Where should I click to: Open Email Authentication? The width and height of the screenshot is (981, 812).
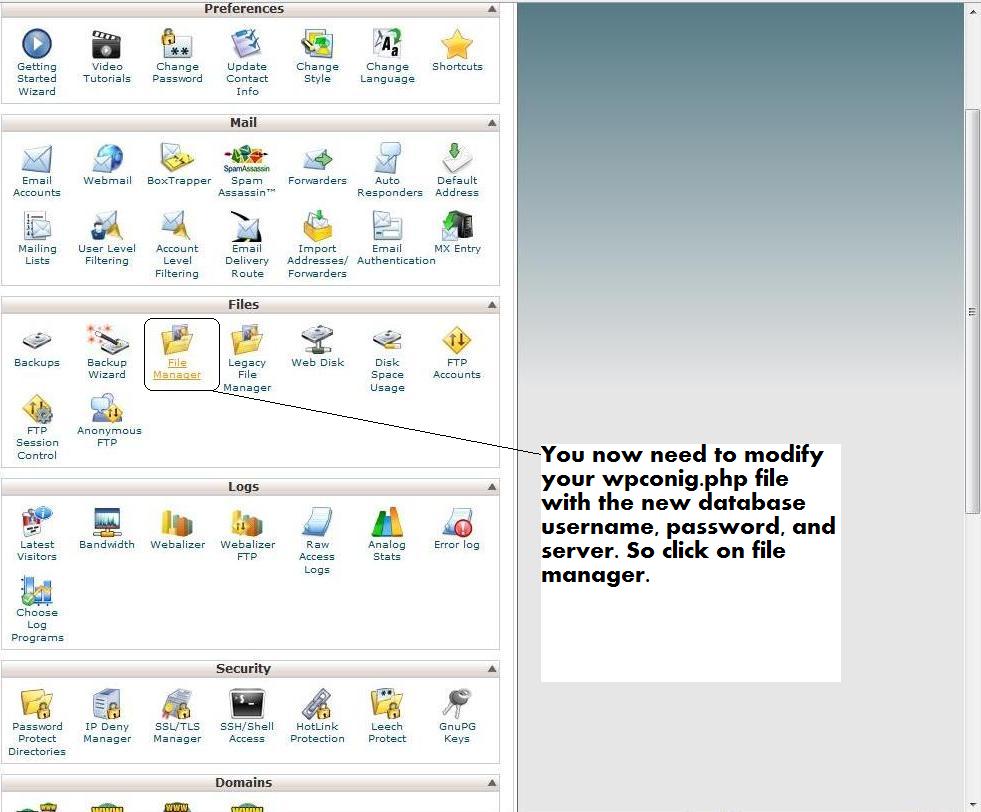pyautogui.click(x=395, y=238)
